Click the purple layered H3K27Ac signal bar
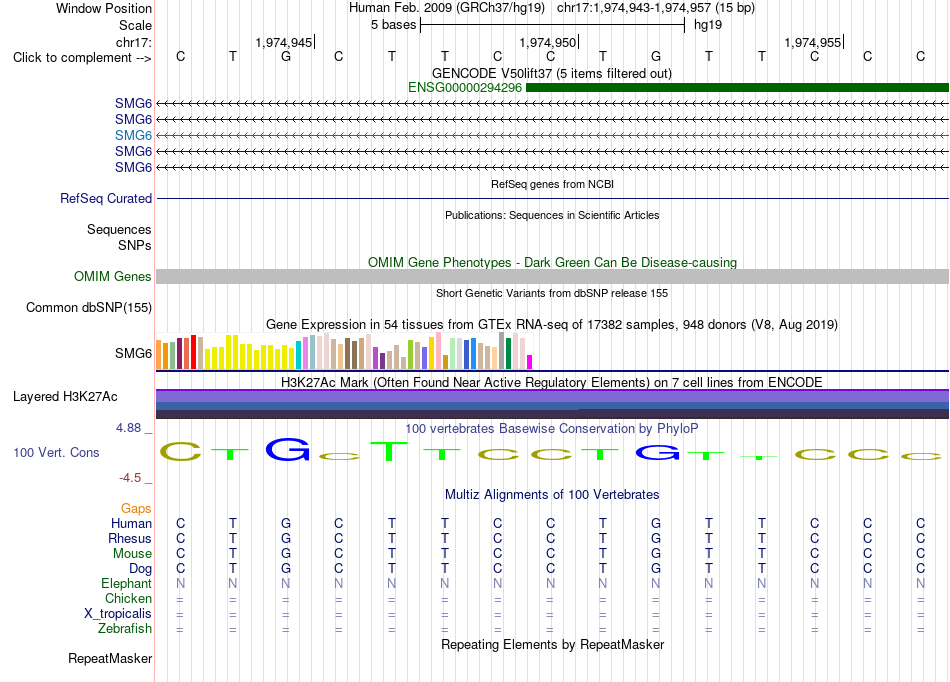The height and width of the screenshot is (682, 950). point(552,397)
